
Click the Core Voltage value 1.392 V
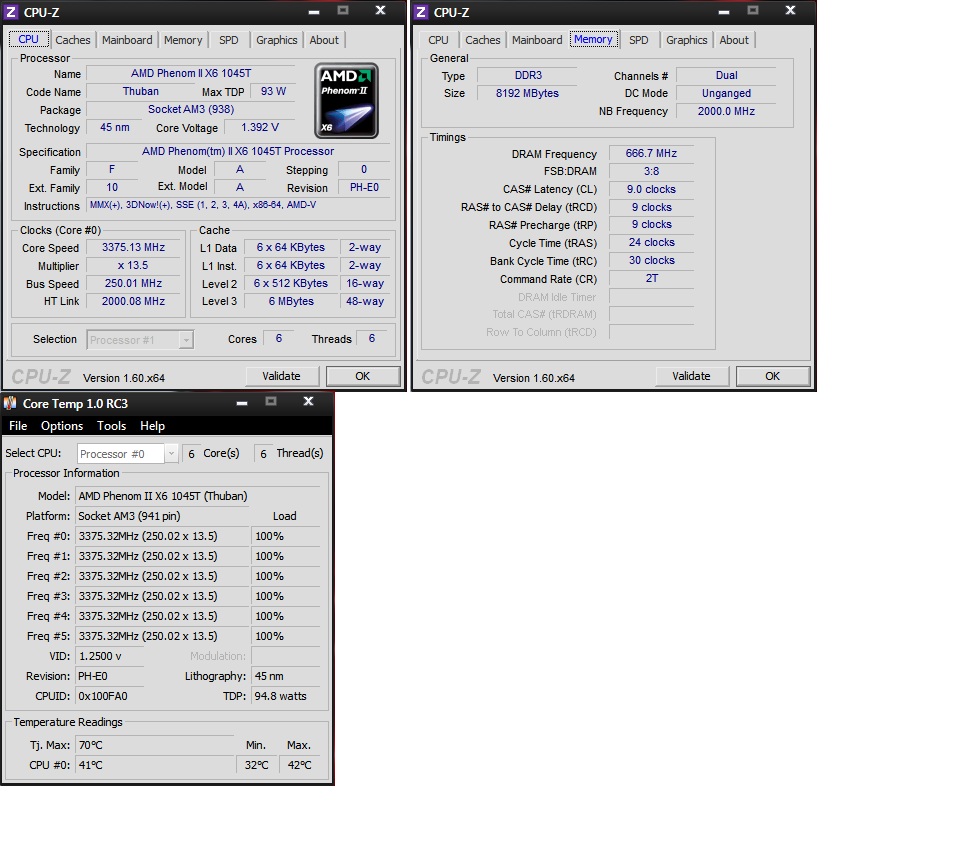(260, 127)
